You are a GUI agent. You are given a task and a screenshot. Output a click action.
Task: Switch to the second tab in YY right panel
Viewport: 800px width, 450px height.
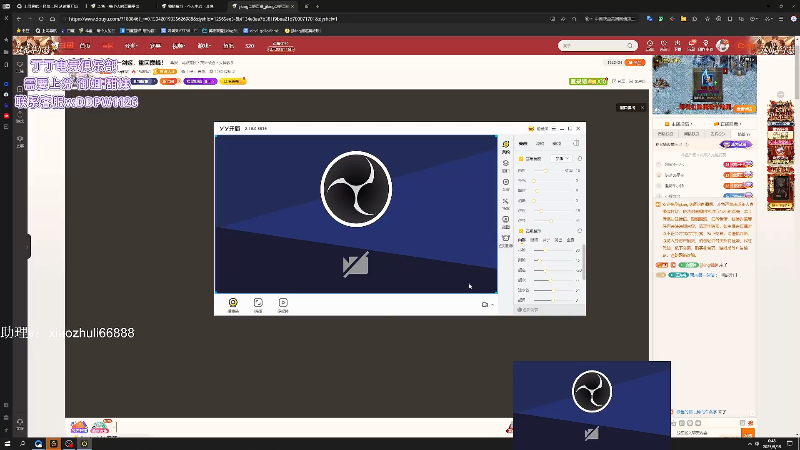pos(540,143)
